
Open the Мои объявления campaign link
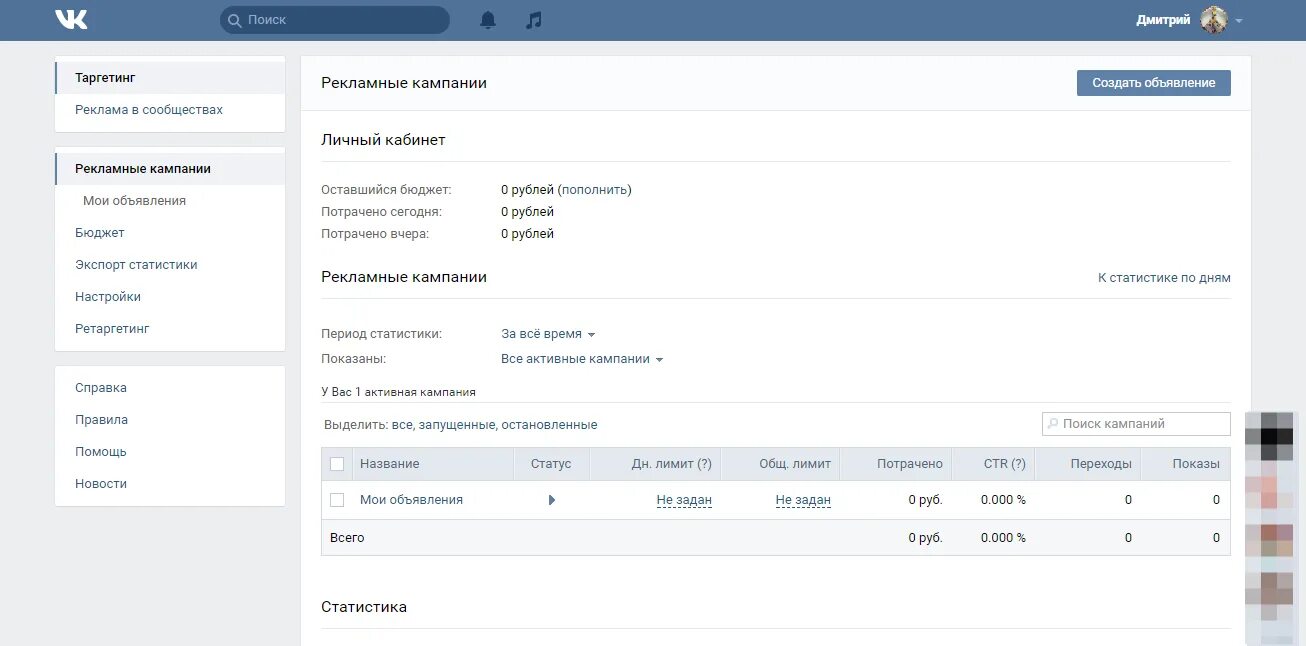tap(411, 500)
